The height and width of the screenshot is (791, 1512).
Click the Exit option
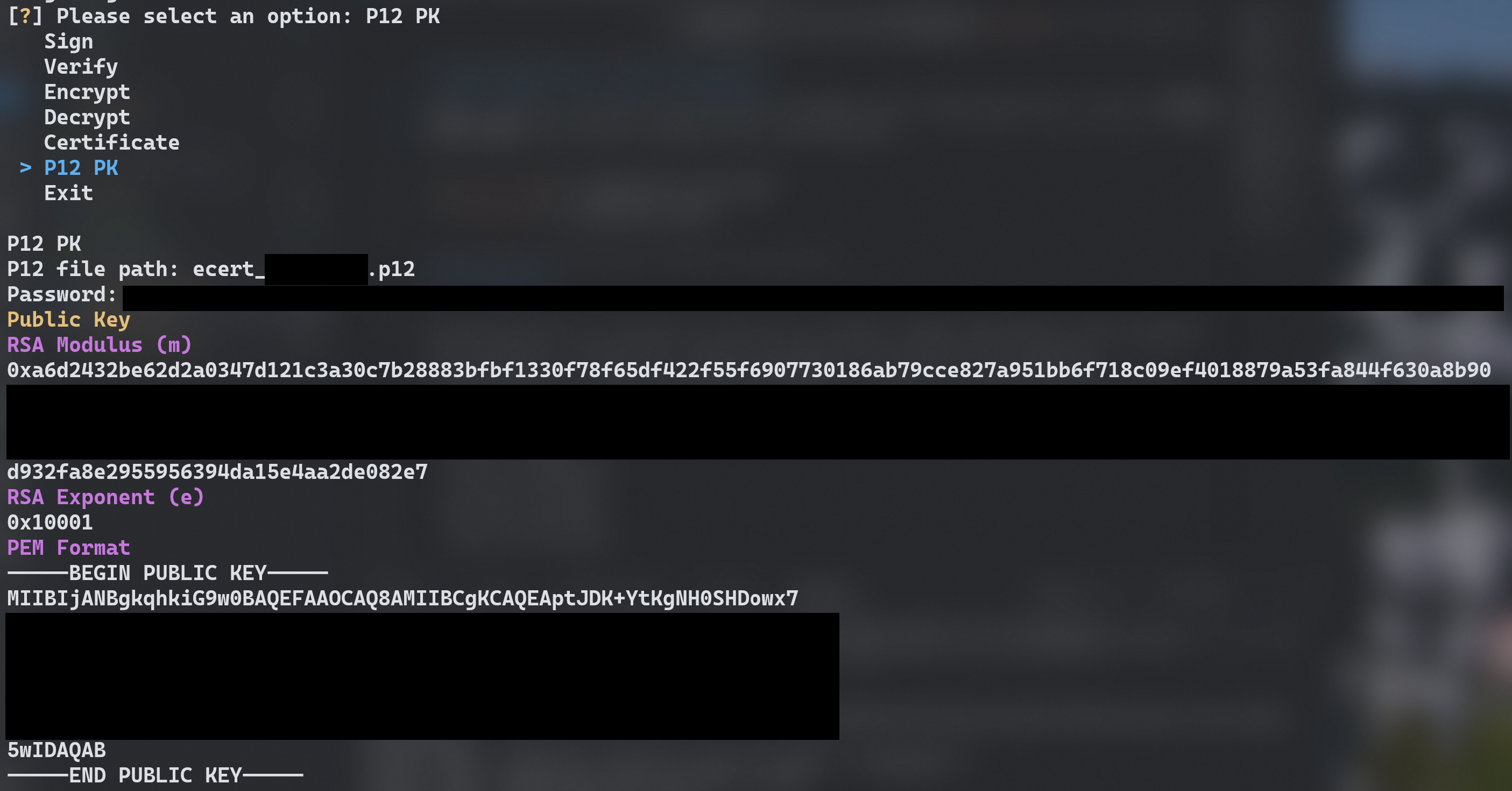[67, 192]
